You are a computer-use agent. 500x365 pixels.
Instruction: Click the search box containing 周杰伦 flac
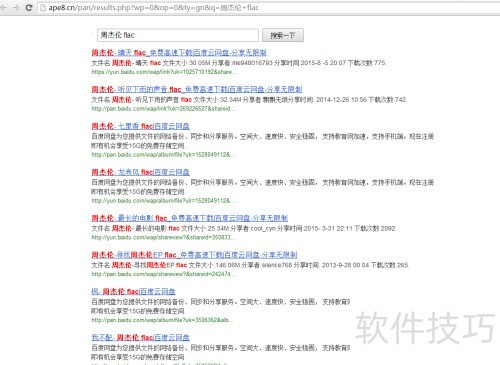178,35
